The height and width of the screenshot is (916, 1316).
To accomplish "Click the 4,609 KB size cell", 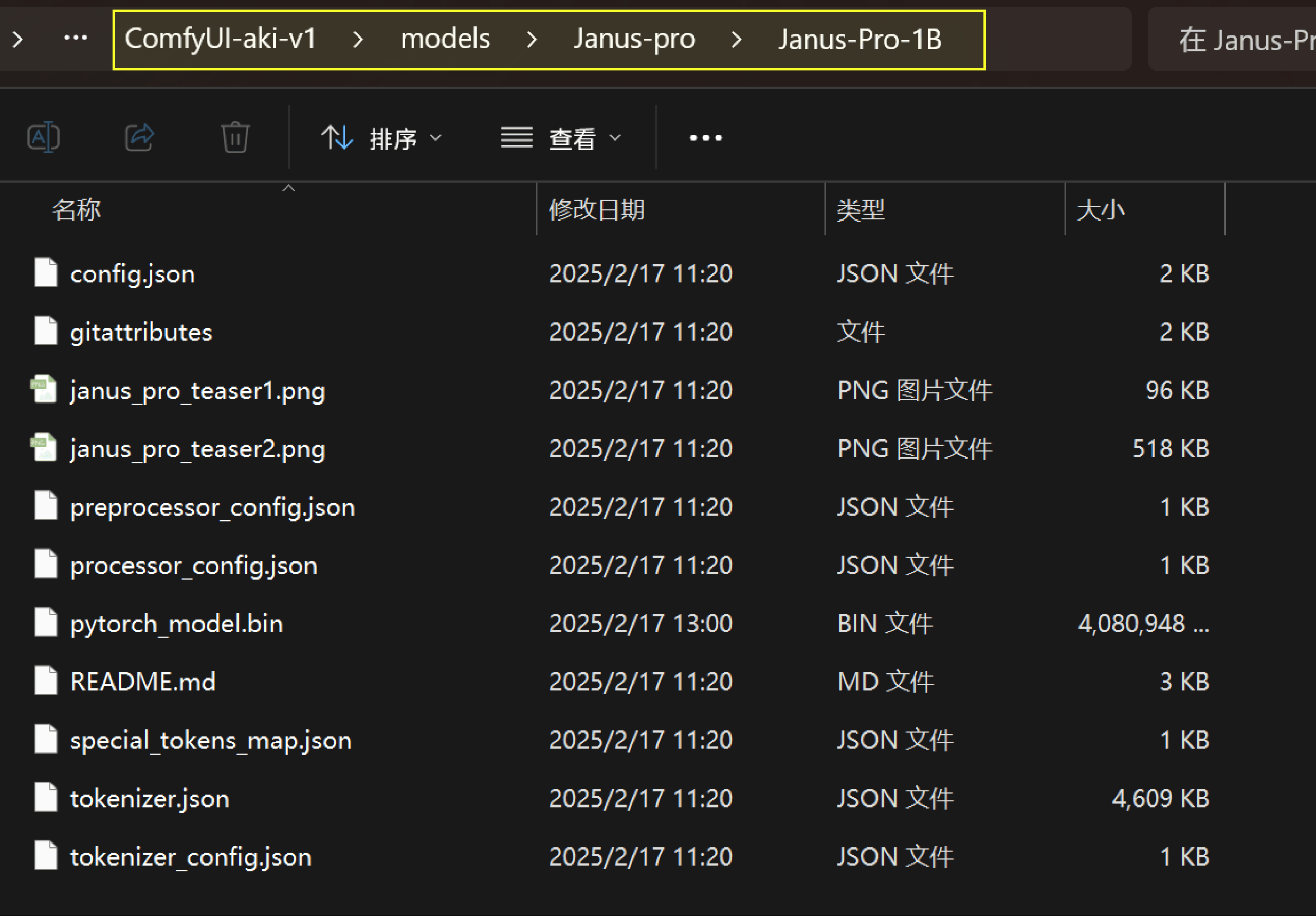I will coord(1161,798).
